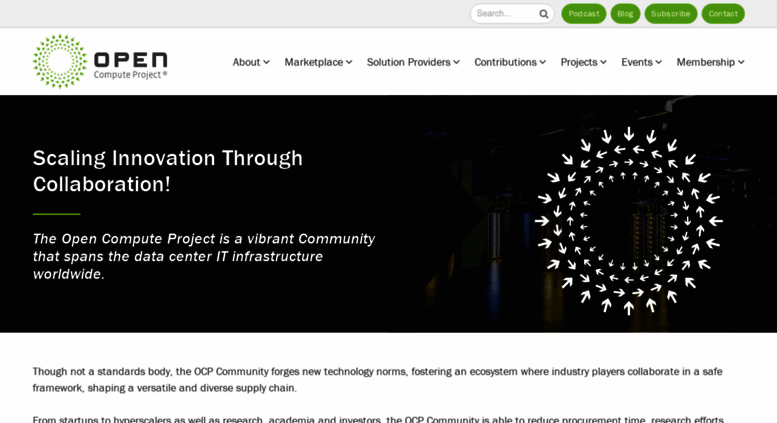Expand the chevron next to Marketplace
777x423 pixels.
tap(349, 62)
